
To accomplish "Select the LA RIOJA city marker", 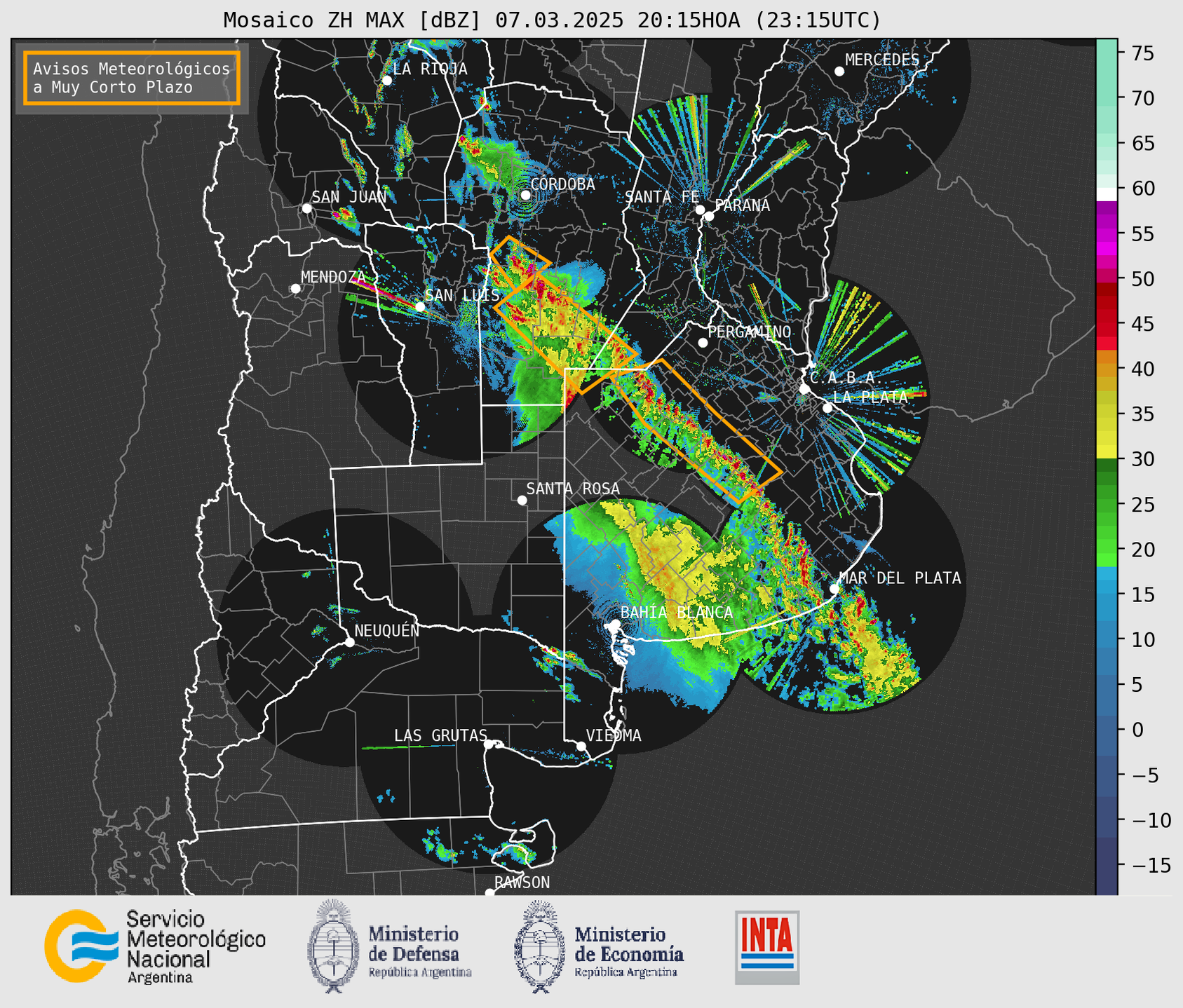I will coord(386,81).
